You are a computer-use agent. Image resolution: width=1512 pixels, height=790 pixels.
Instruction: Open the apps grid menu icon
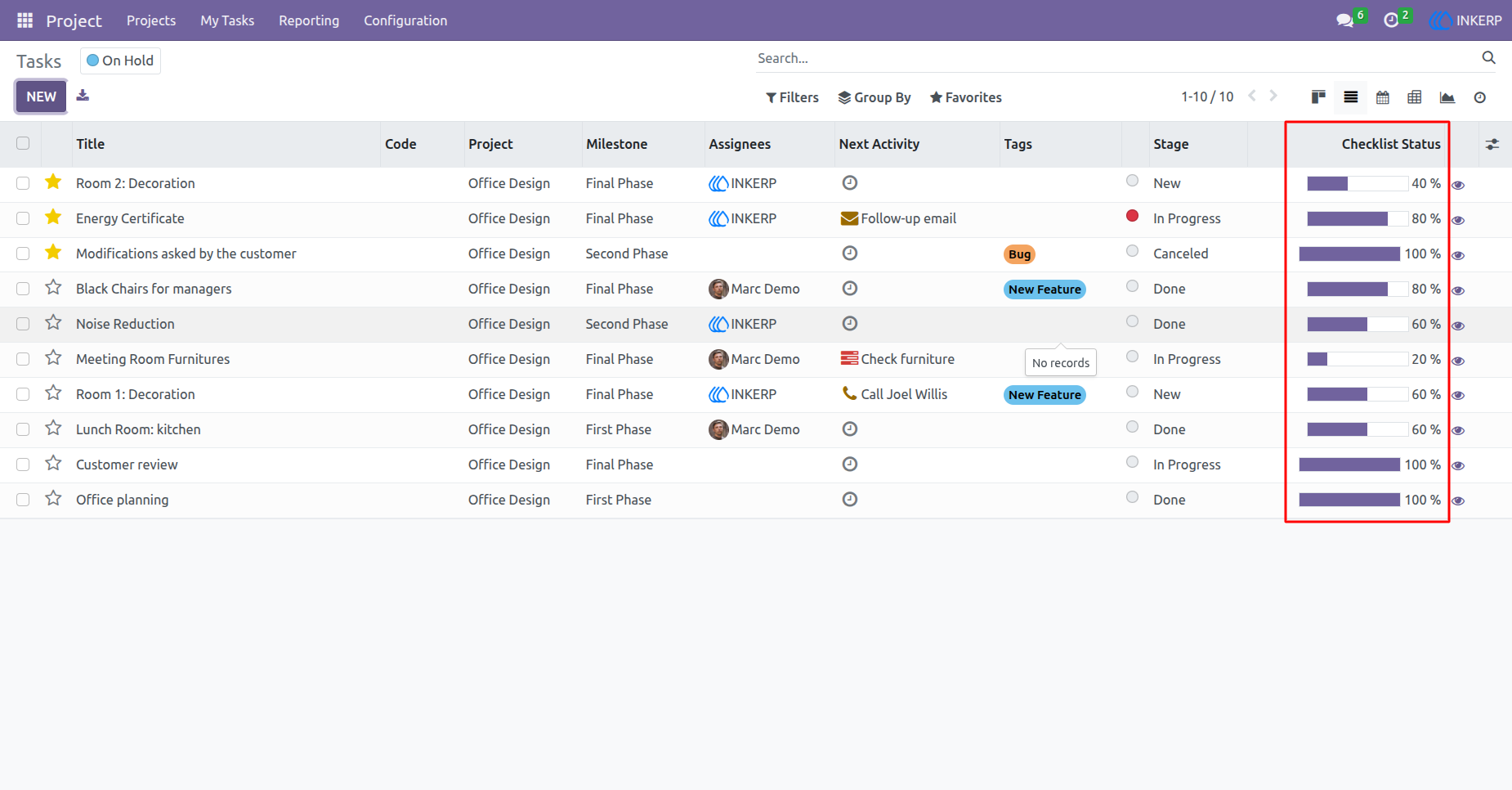(x=25, y=20)
